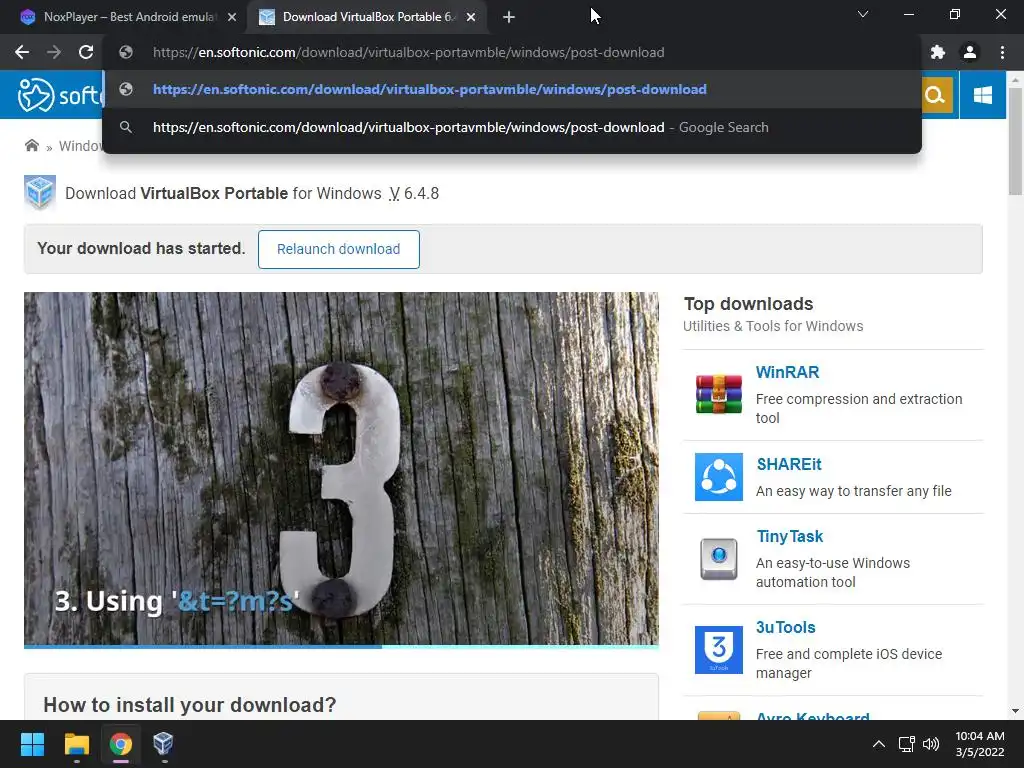Open the Chrome three-dot menu
The height and width of the screenshot is (768, 1024).
1002,52
